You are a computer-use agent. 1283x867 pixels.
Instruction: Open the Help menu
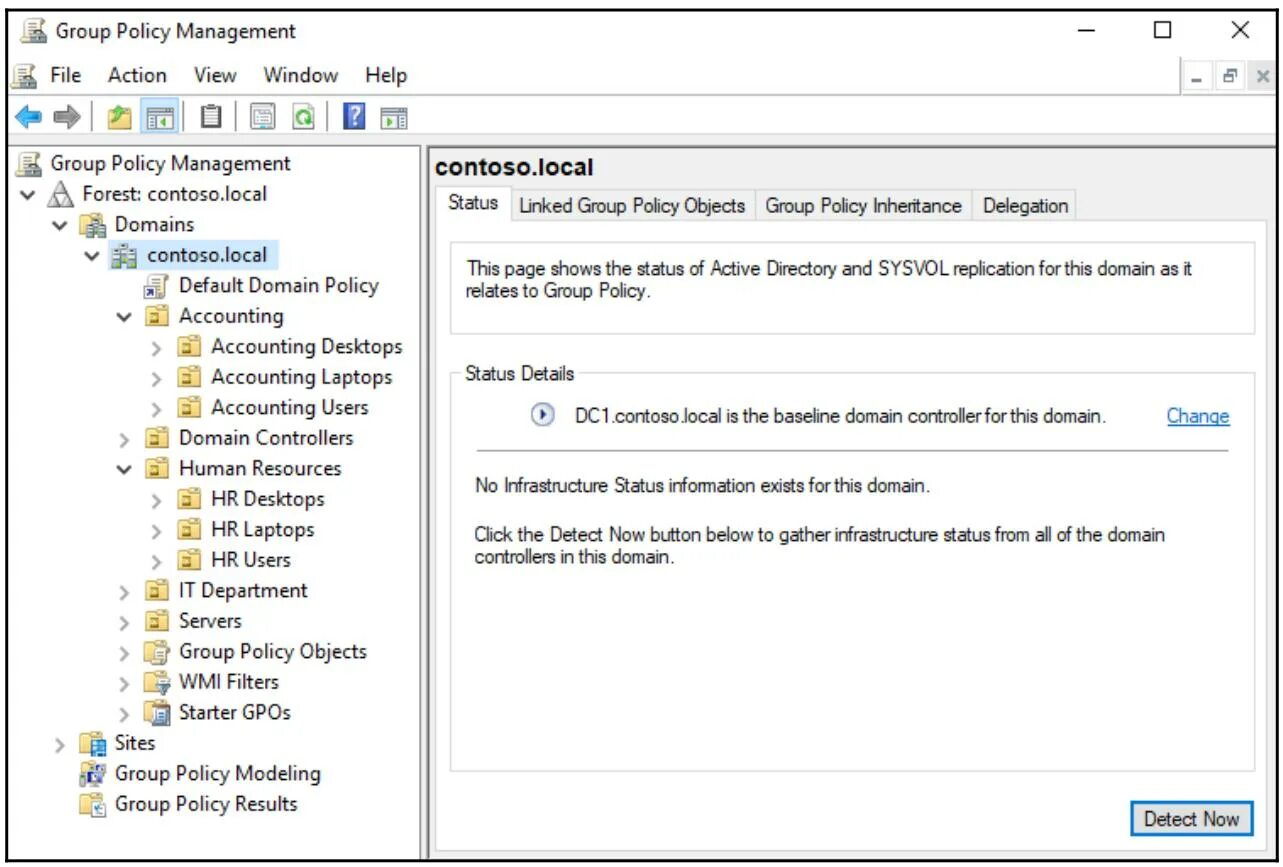coord(386,75)
